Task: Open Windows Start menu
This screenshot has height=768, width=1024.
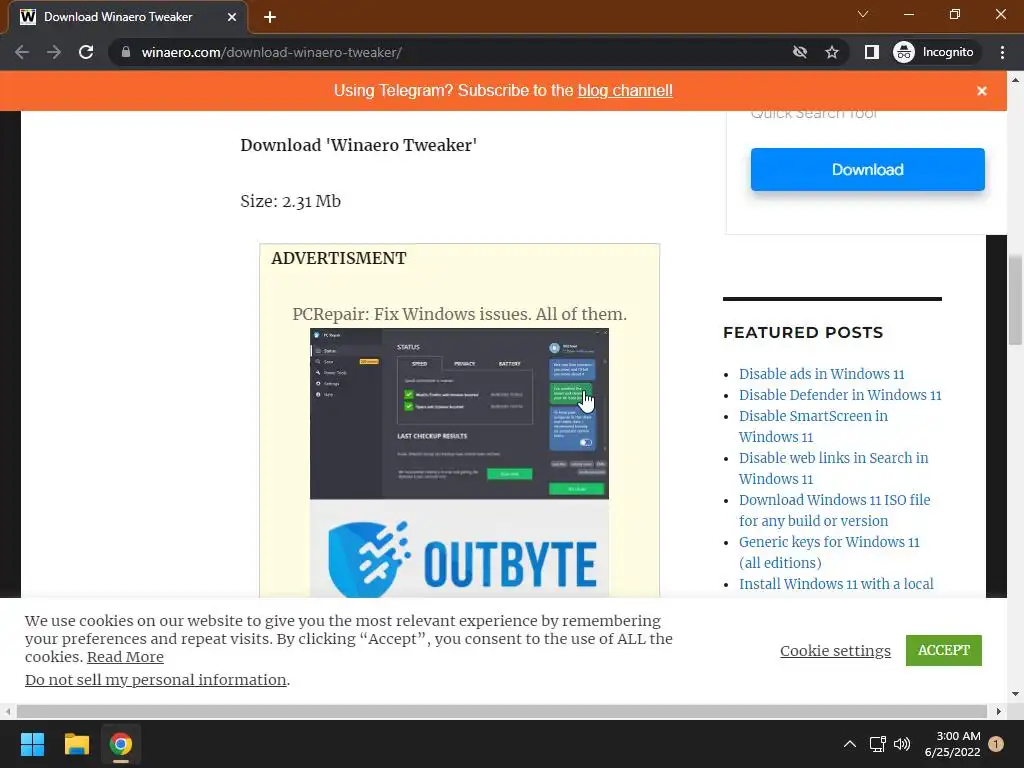Action: click(32, 744)
